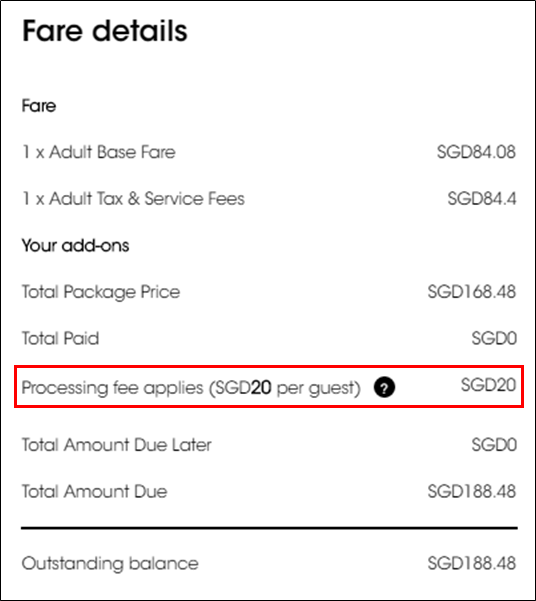
Task: Click SGD0 amount beside Total Amount Due Later
Action: point(494,445)
